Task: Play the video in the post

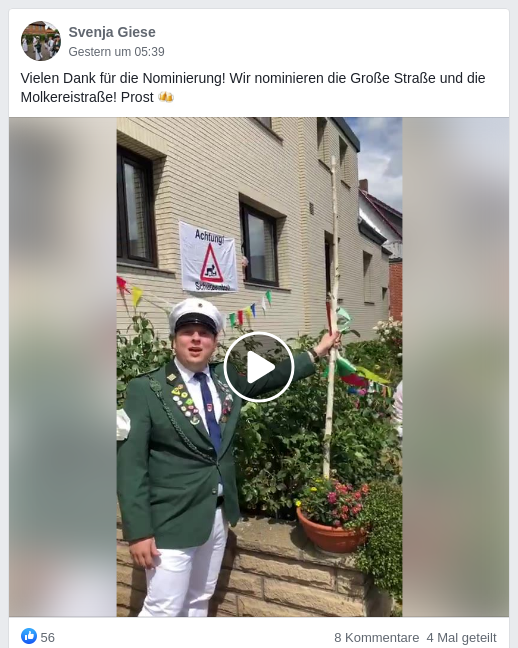Action: (x=259, y=367)
